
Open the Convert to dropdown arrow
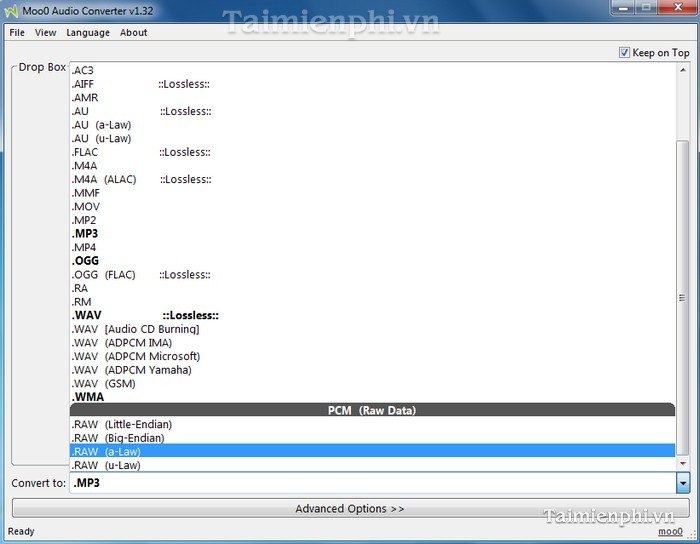[683, 483]
